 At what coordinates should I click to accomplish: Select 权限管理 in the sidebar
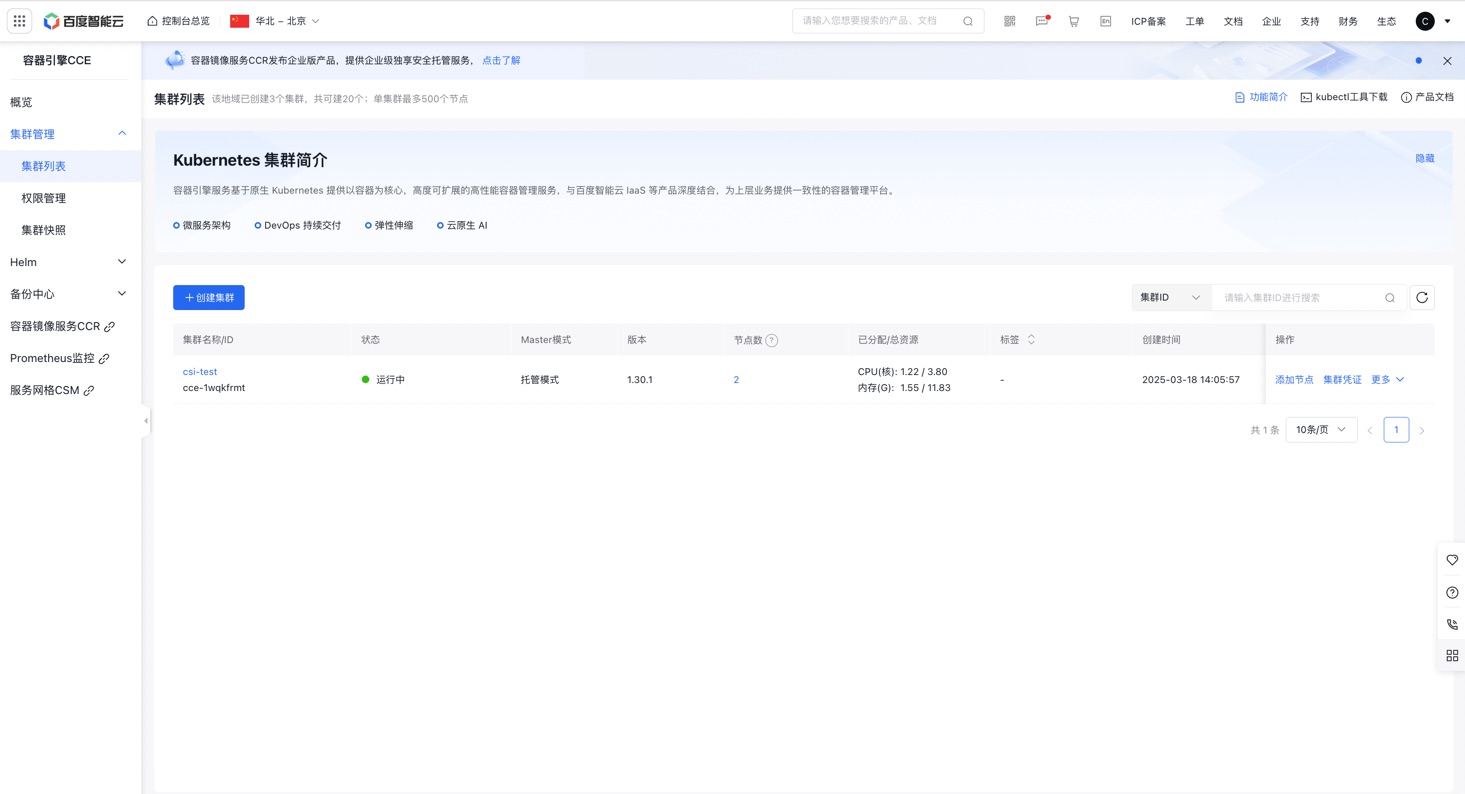tap(44, 198)
